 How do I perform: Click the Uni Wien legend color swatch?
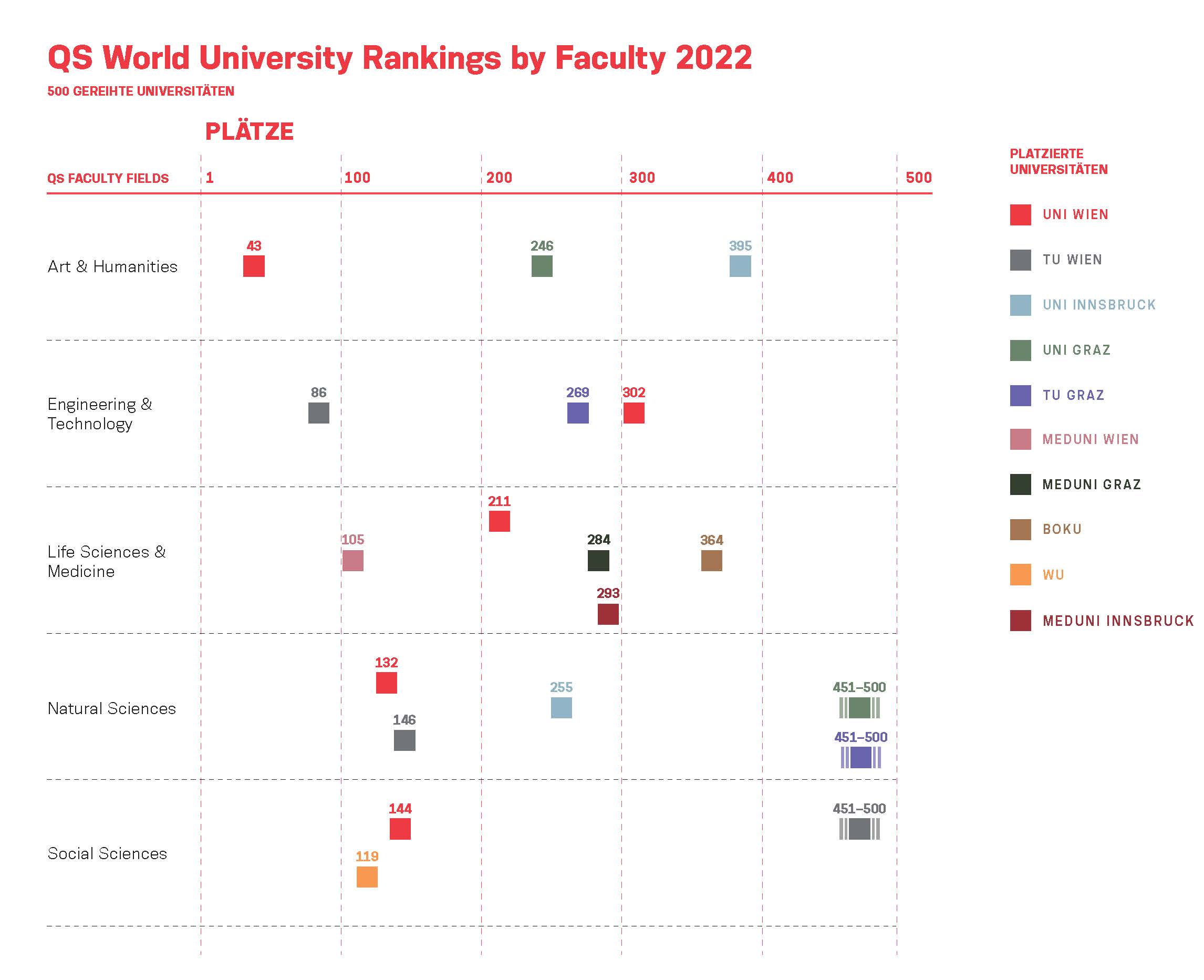point(1020,214)
